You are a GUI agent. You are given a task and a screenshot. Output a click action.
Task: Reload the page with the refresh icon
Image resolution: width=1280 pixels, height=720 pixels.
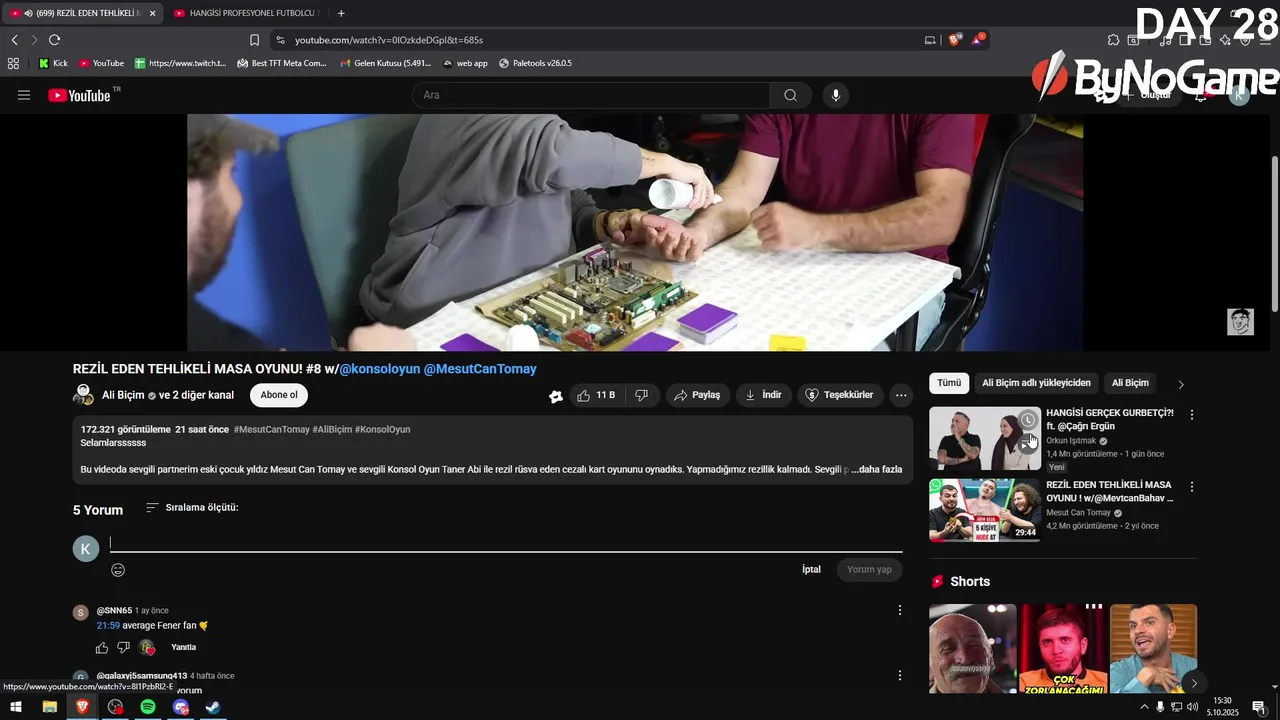(54, 40)
